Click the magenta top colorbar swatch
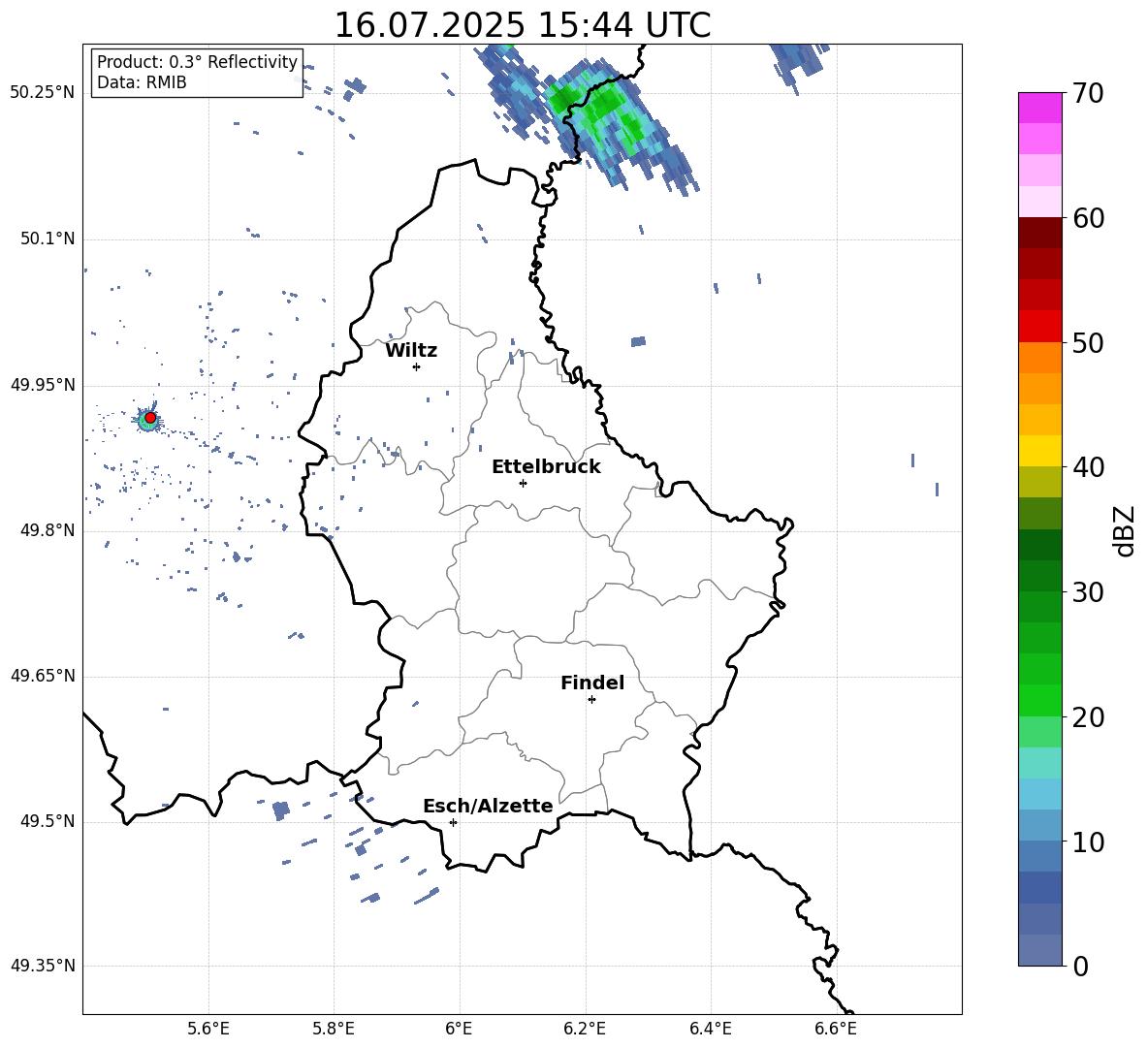This screenshot has height=1048, width=1148. [1040, 109]
